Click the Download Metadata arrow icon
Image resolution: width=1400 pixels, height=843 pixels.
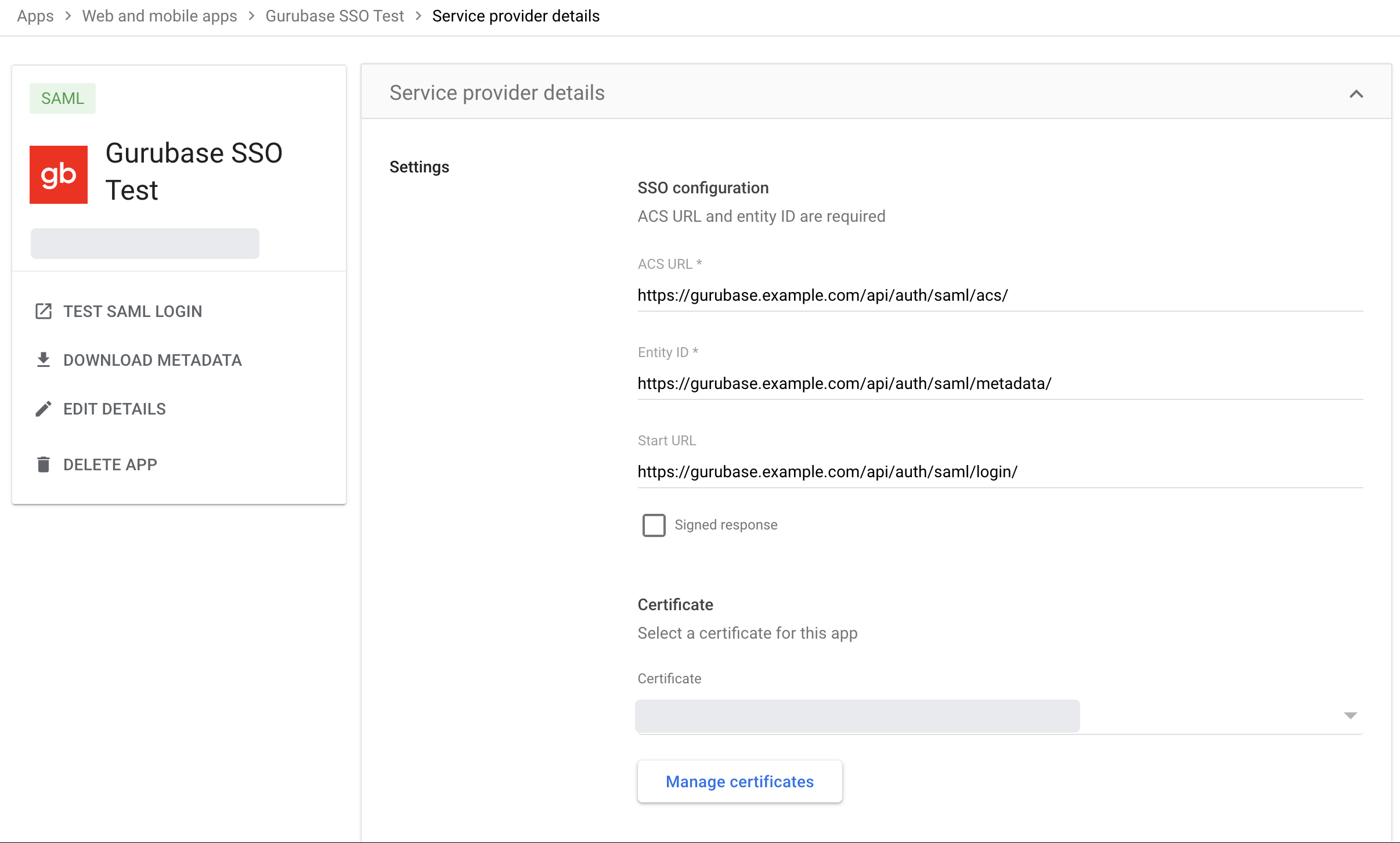point(44,360)
